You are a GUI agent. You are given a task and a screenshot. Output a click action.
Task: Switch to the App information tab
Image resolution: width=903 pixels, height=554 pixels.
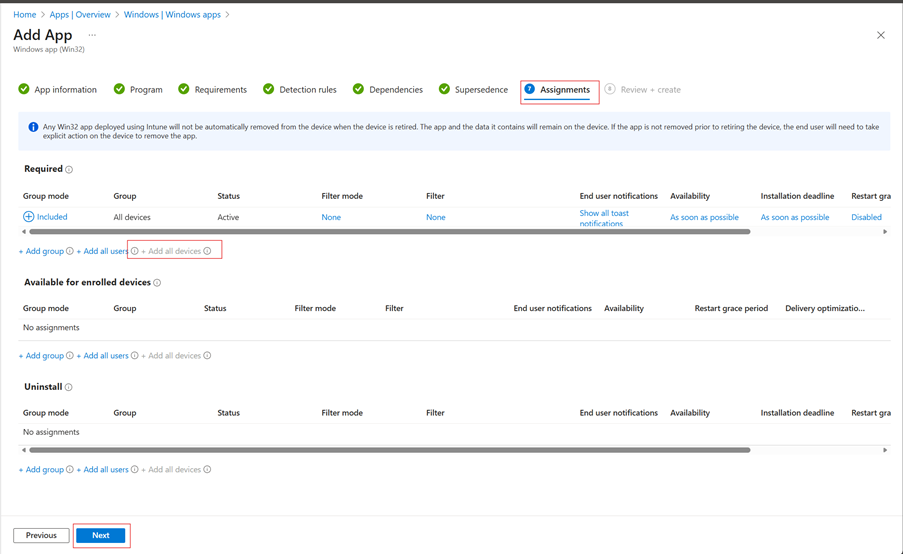[66, 90]
